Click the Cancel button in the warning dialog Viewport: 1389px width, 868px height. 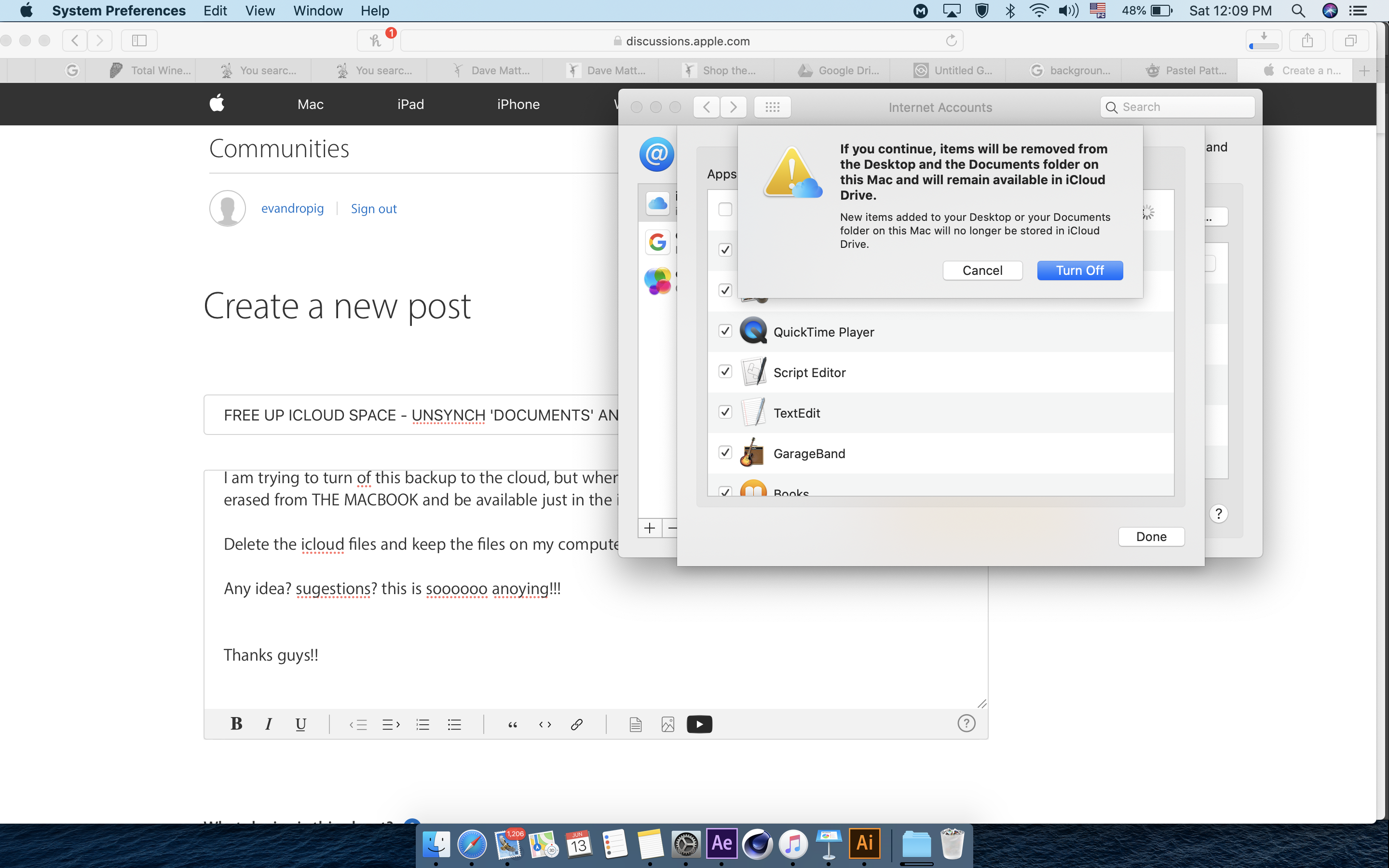click(x=982, y=271)
